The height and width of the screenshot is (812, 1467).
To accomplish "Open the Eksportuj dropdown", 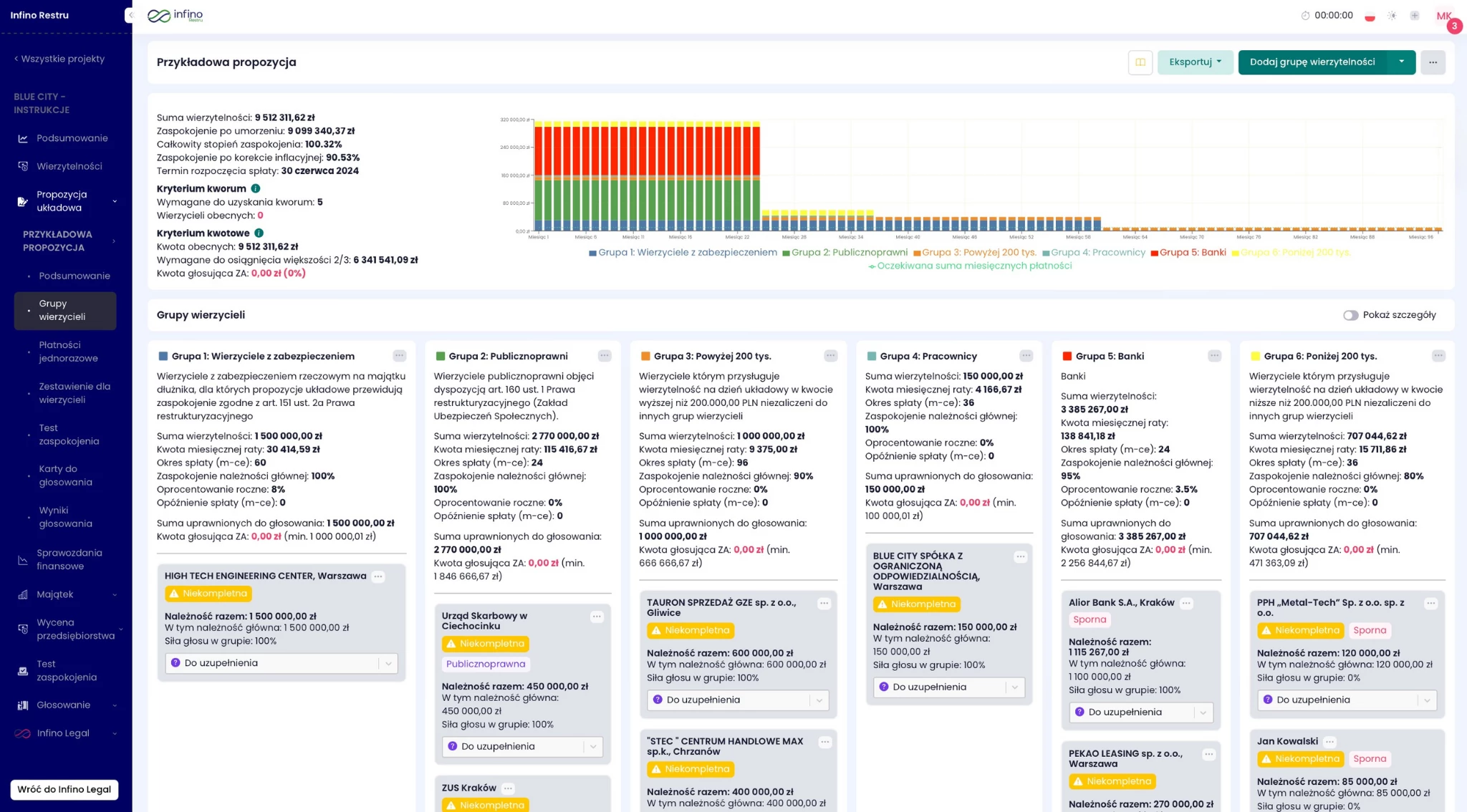I will 1195,62.
